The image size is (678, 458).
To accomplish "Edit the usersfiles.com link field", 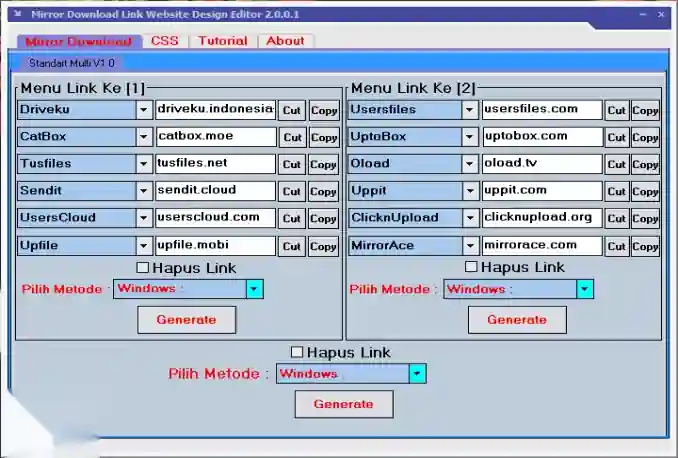I will click(542, 110).
